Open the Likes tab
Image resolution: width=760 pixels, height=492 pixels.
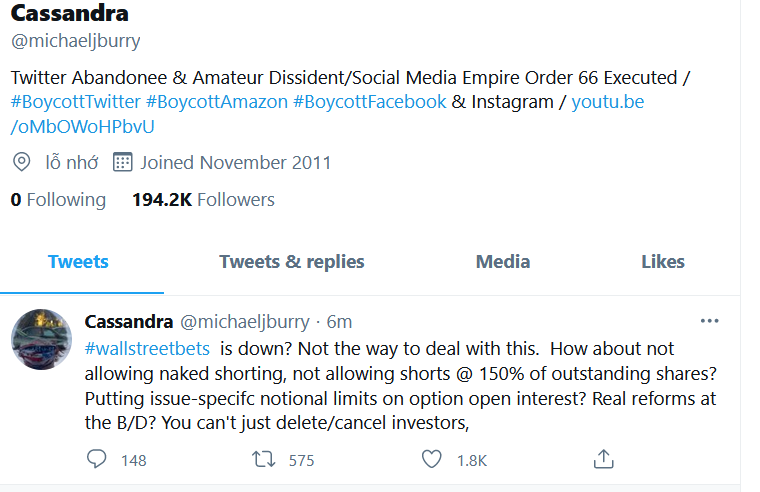663,262
